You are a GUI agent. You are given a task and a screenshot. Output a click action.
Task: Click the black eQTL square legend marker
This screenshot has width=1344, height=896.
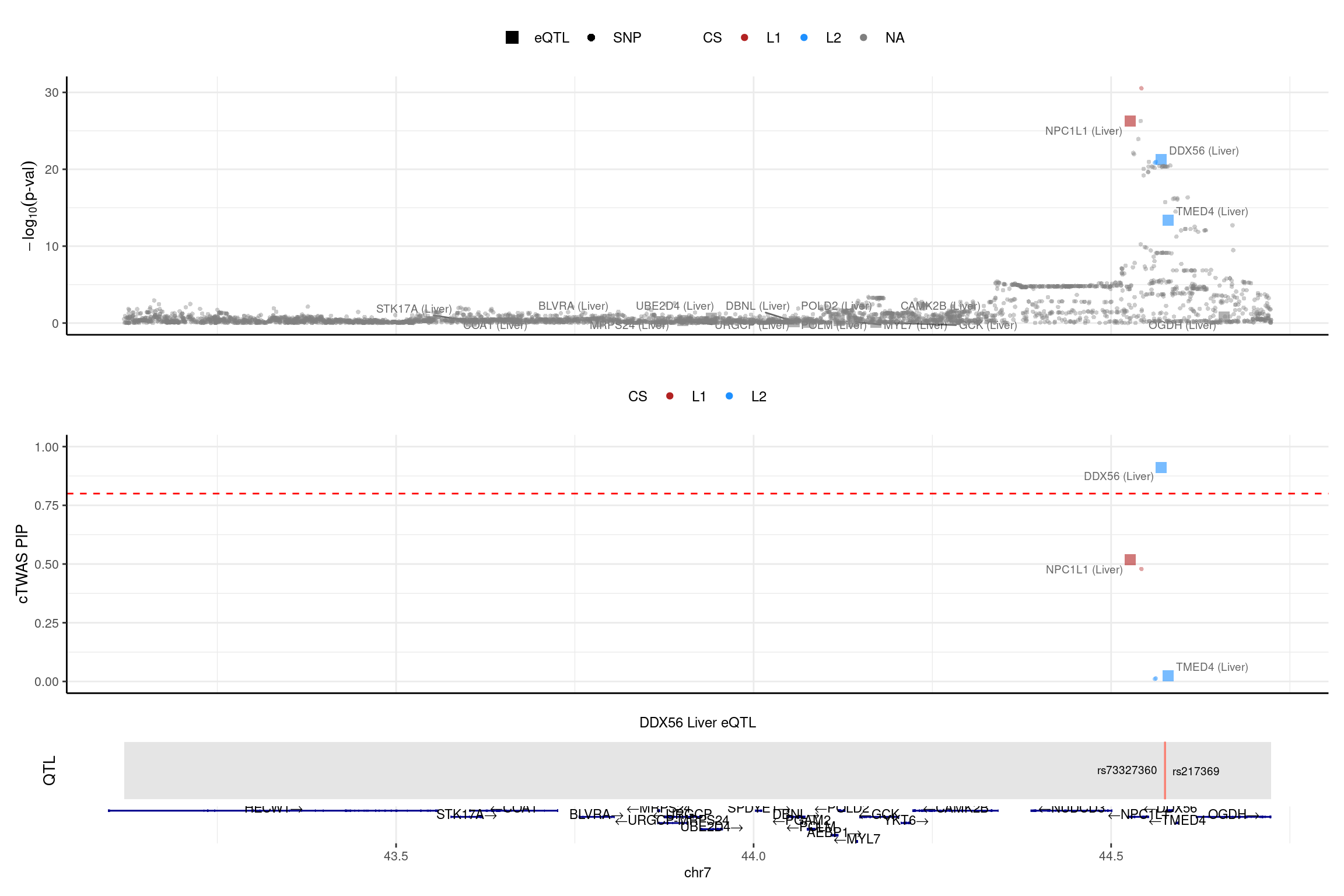pos(512,37)
